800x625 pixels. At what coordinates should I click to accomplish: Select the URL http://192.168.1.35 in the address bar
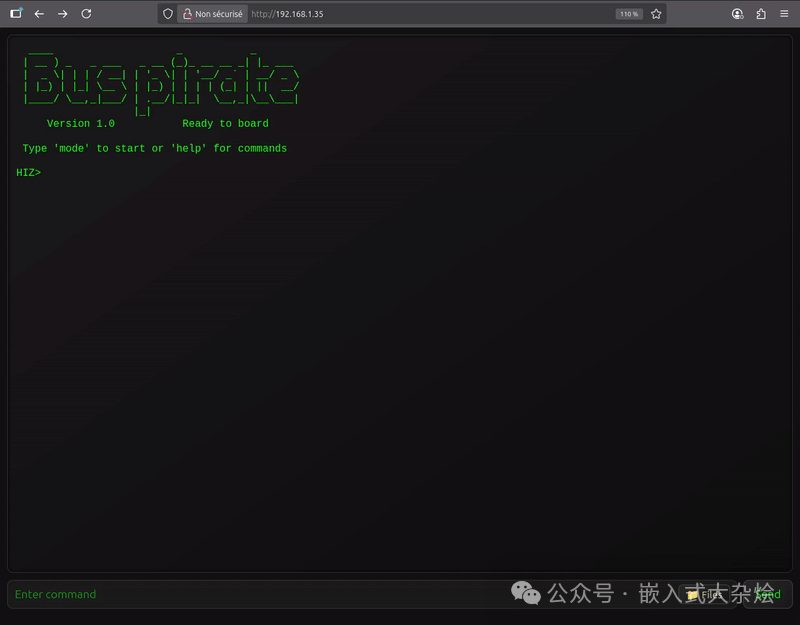[287, 14]
